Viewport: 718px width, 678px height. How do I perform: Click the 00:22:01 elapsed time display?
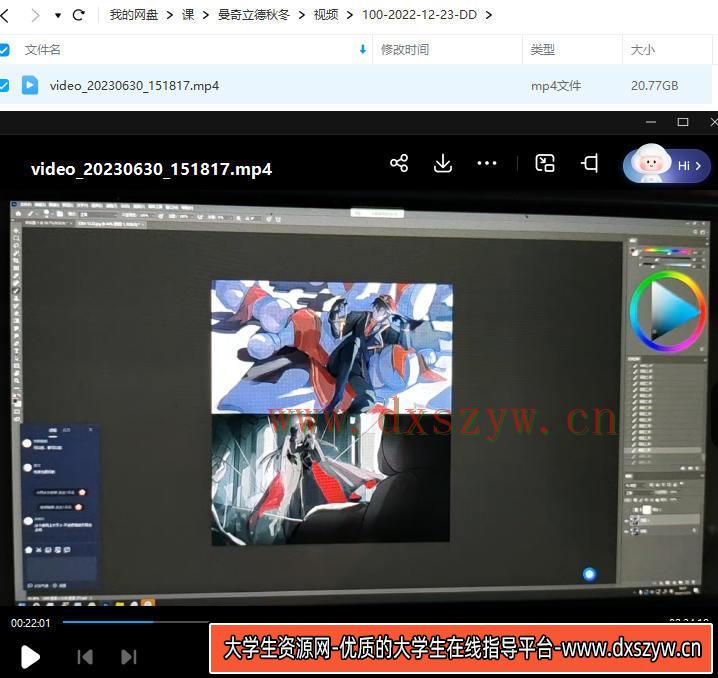[31, 623]
